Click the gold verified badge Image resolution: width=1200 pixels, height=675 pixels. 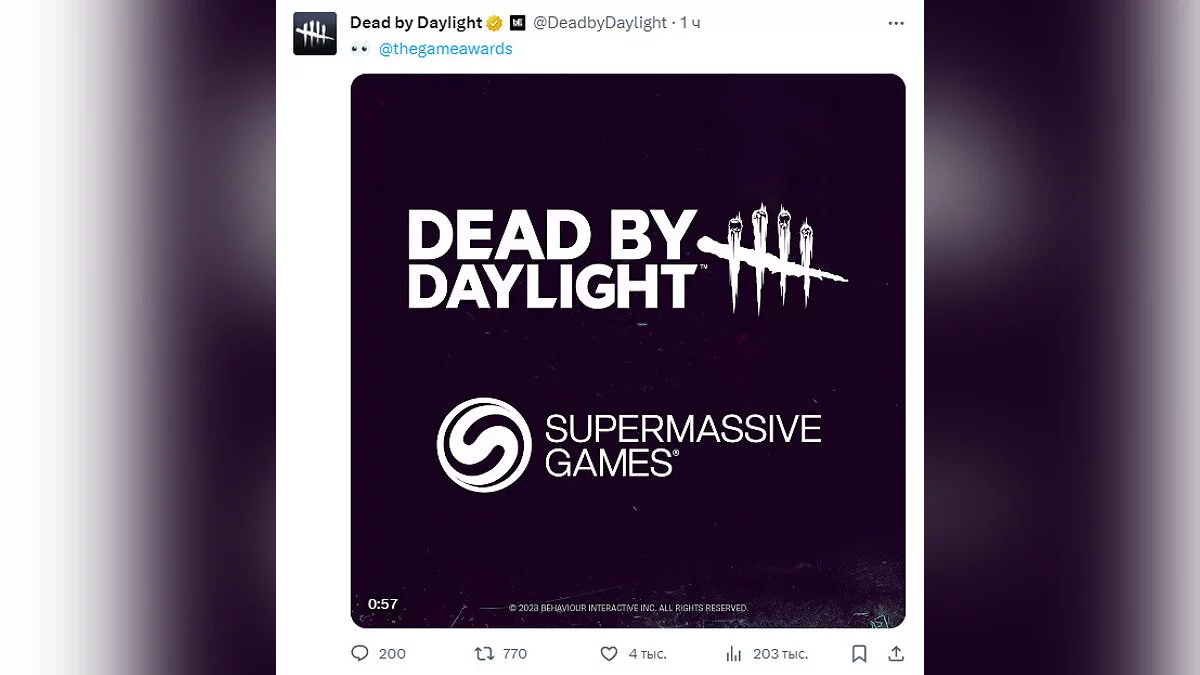pos(494,22)
